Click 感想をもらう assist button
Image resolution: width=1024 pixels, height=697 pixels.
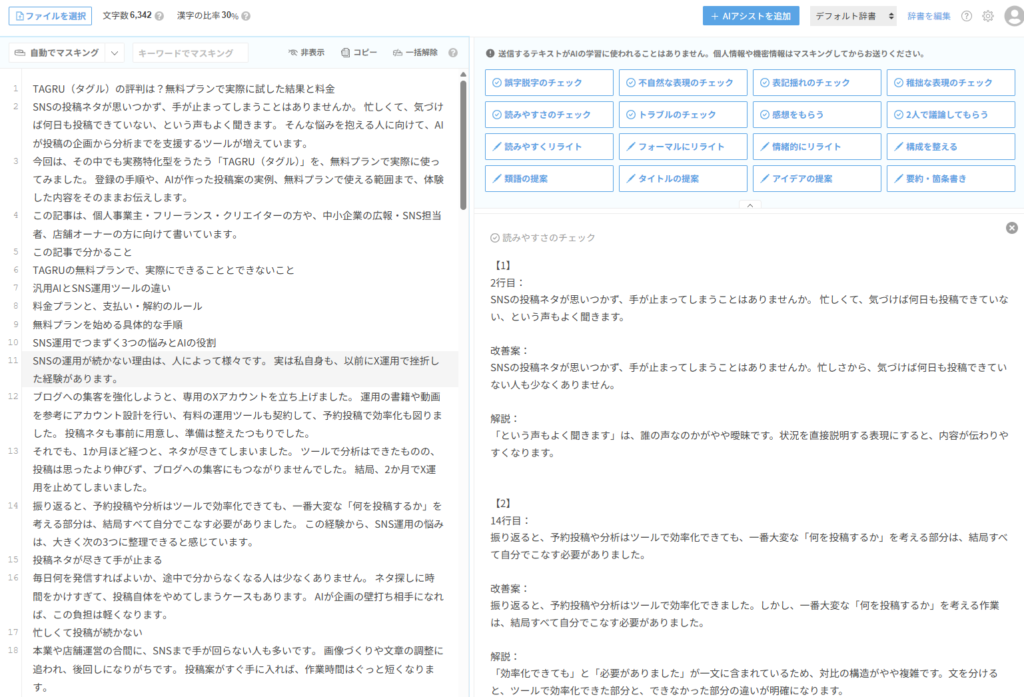coord(817,114)
